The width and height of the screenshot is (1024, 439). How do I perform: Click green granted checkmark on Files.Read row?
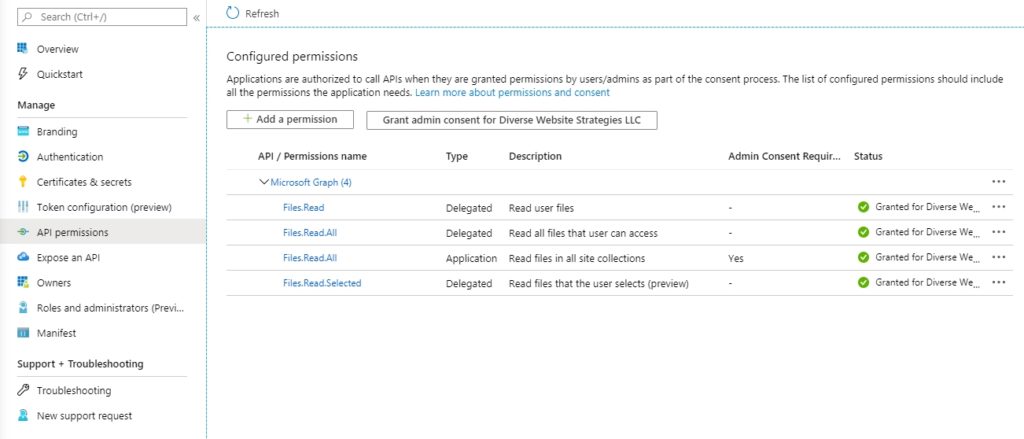[x=863, y=207]
